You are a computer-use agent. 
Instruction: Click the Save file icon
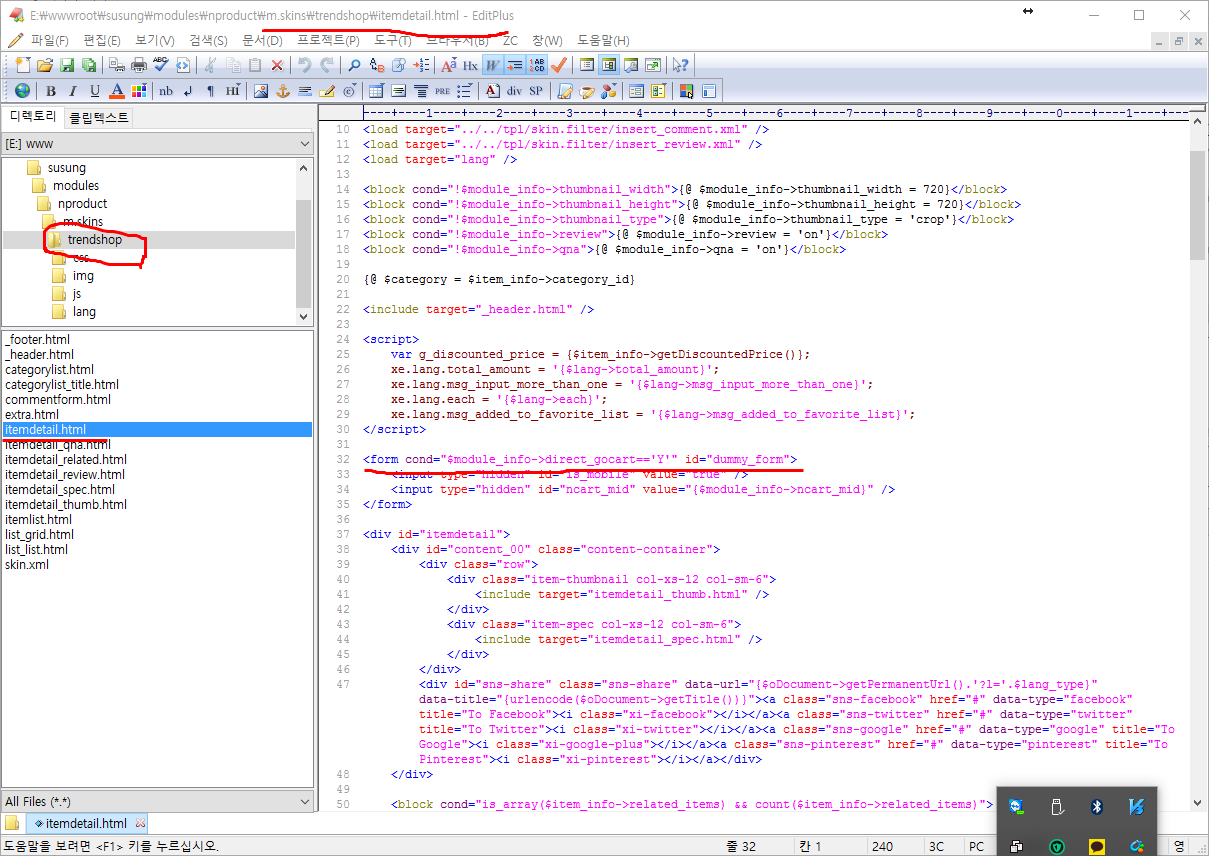(67, 65)
